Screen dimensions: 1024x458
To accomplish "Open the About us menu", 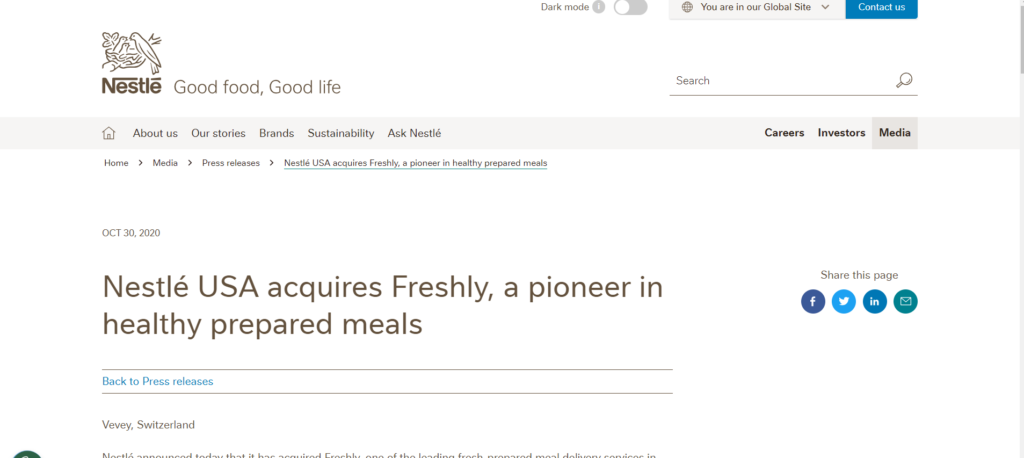I will [x=155, y=133].
